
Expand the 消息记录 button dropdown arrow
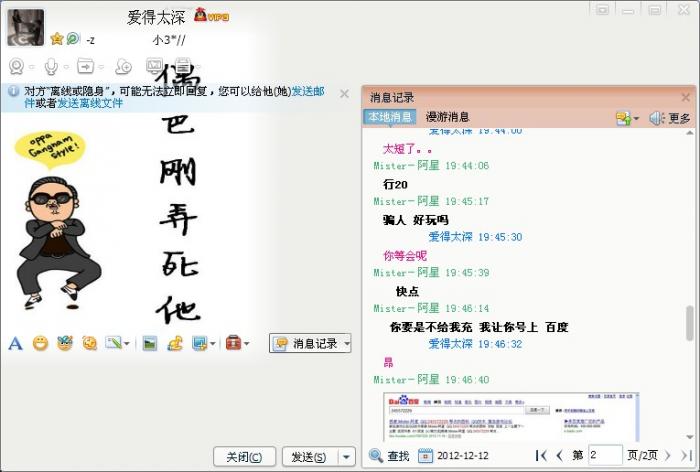(347, 343)
